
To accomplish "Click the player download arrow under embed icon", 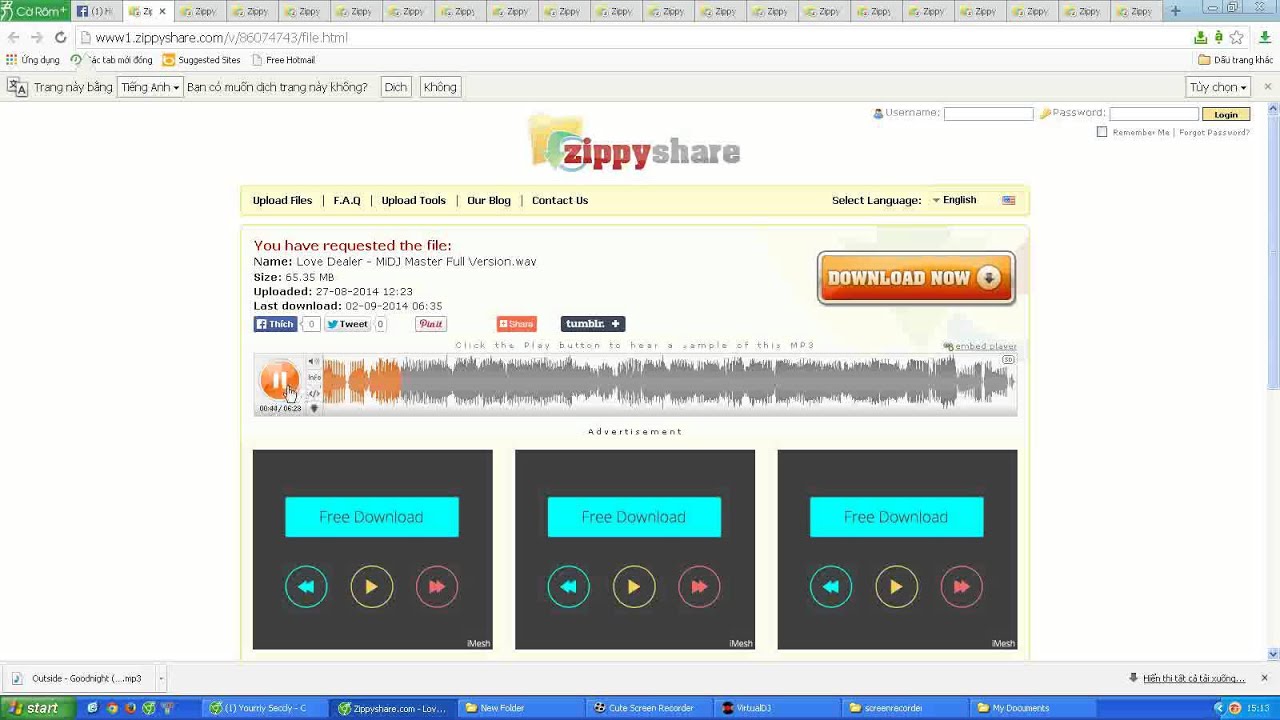I will point(314,408).
